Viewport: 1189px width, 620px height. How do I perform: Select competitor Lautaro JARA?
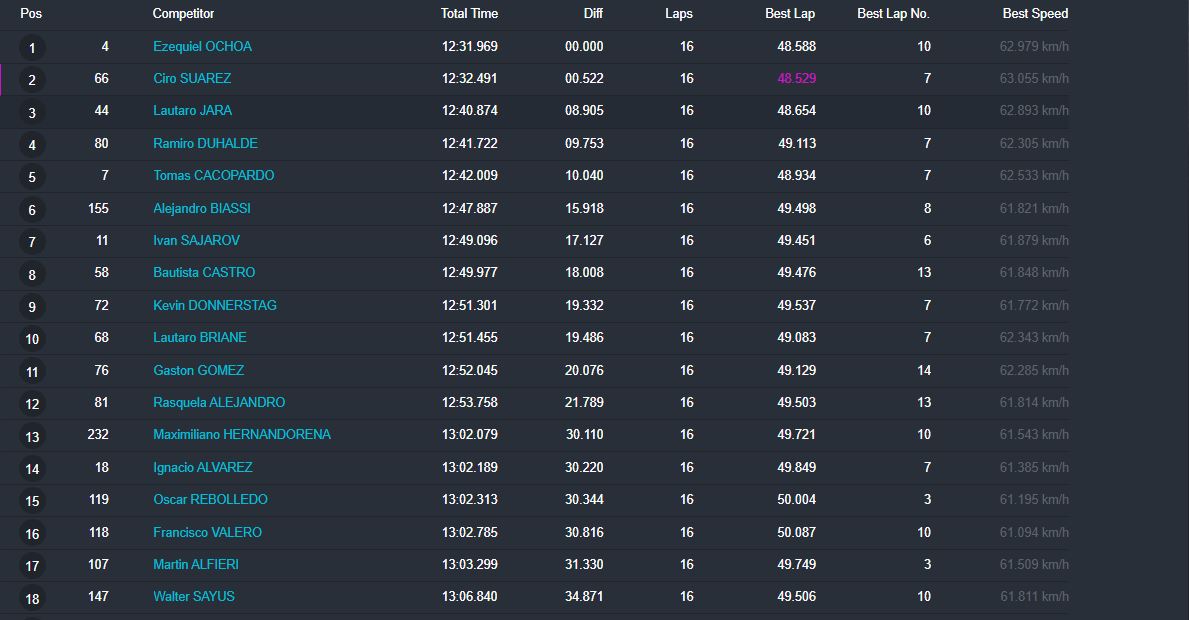tap(192, 110)
